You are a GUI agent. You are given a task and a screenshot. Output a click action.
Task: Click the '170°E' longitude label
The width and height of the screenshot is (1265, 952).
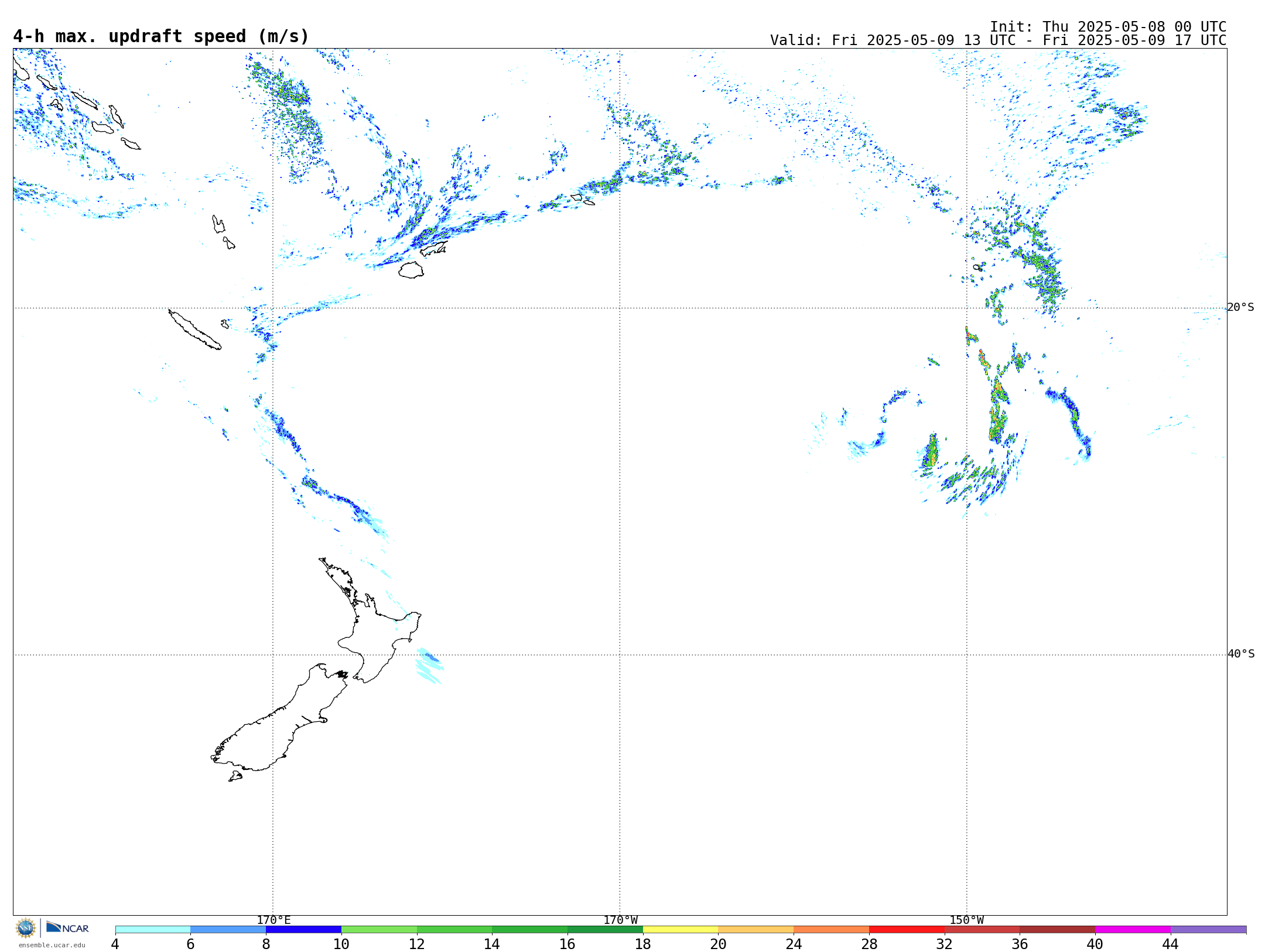click(x=273, y=920)
